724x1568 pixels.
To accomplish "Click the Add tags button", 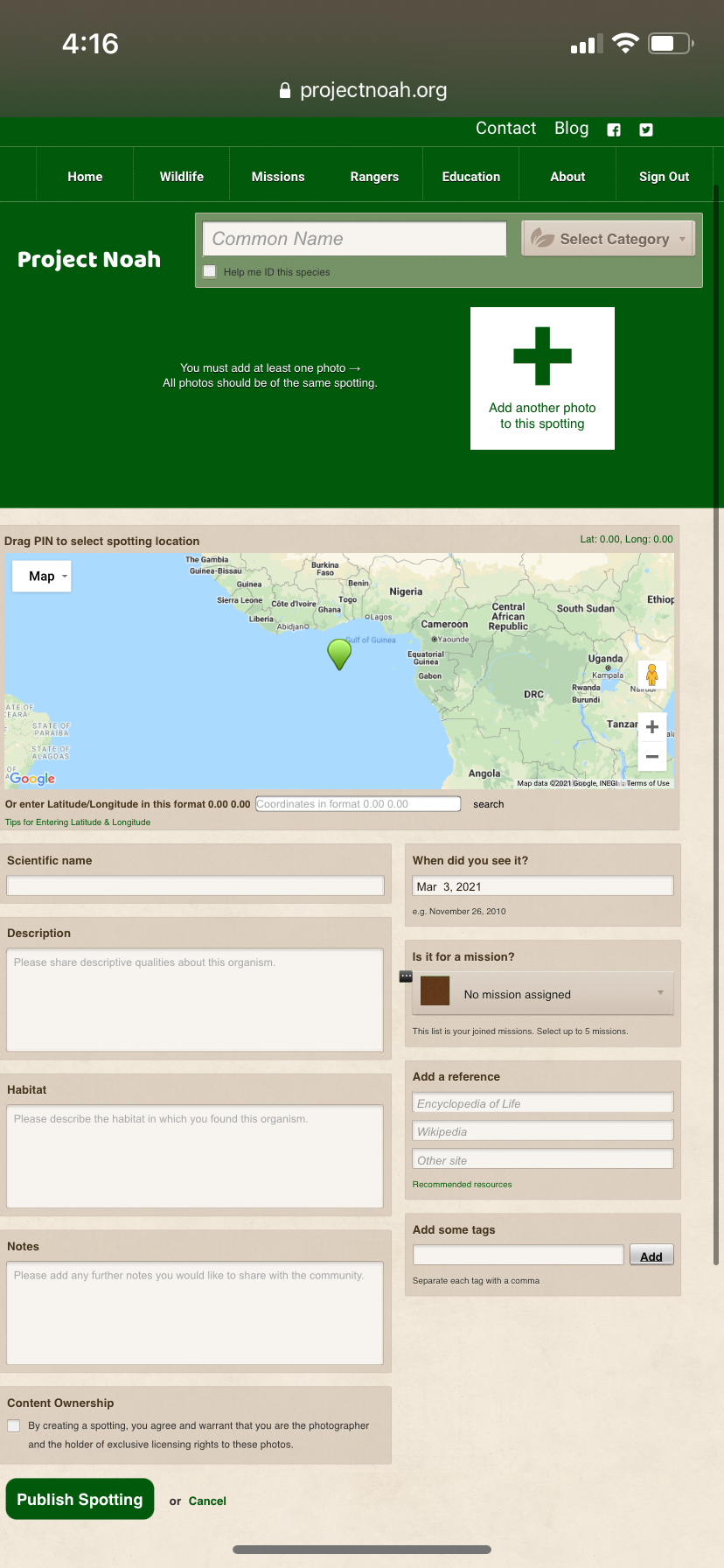I will (x=651, y=1256).
